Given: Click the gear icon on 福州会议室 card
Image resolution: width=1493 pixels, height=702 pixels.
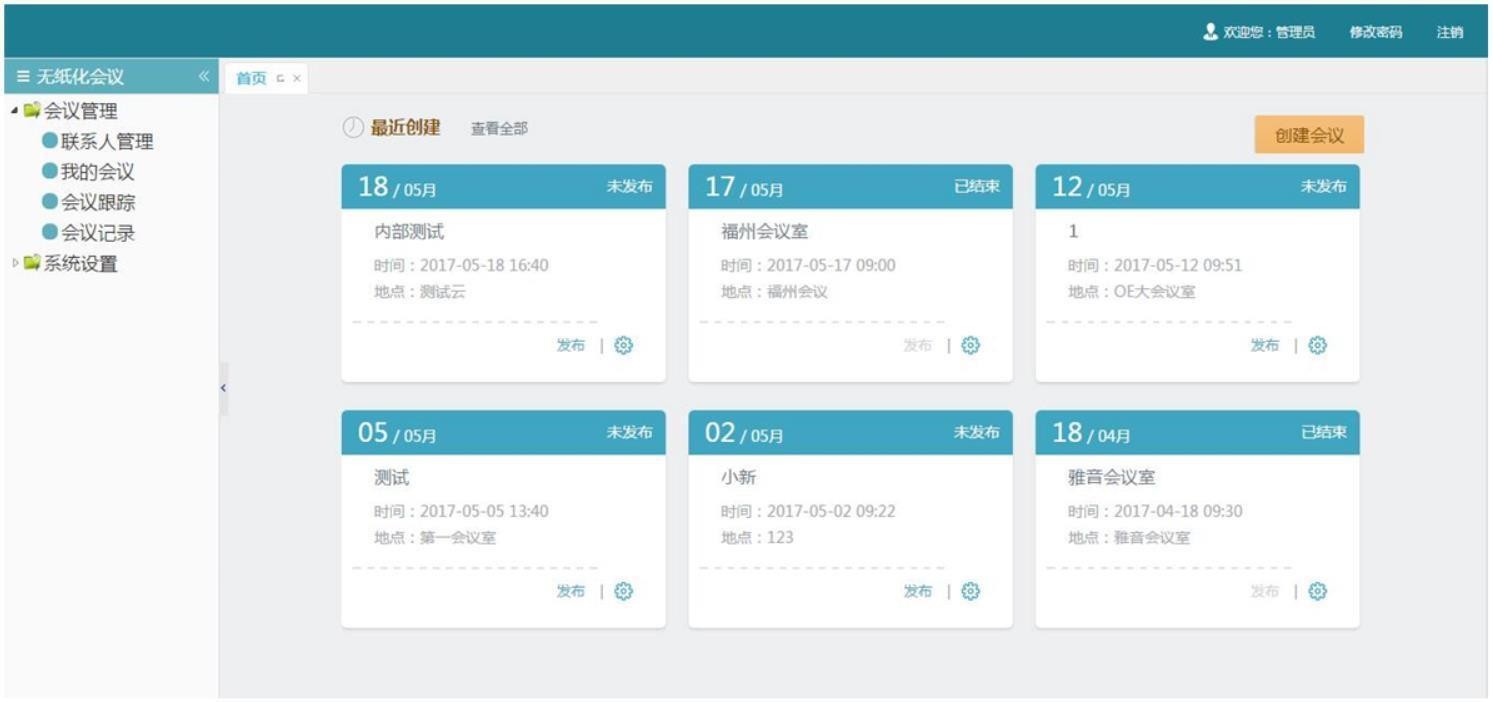Looking at the screenshot, I should [x=969, y=345].
